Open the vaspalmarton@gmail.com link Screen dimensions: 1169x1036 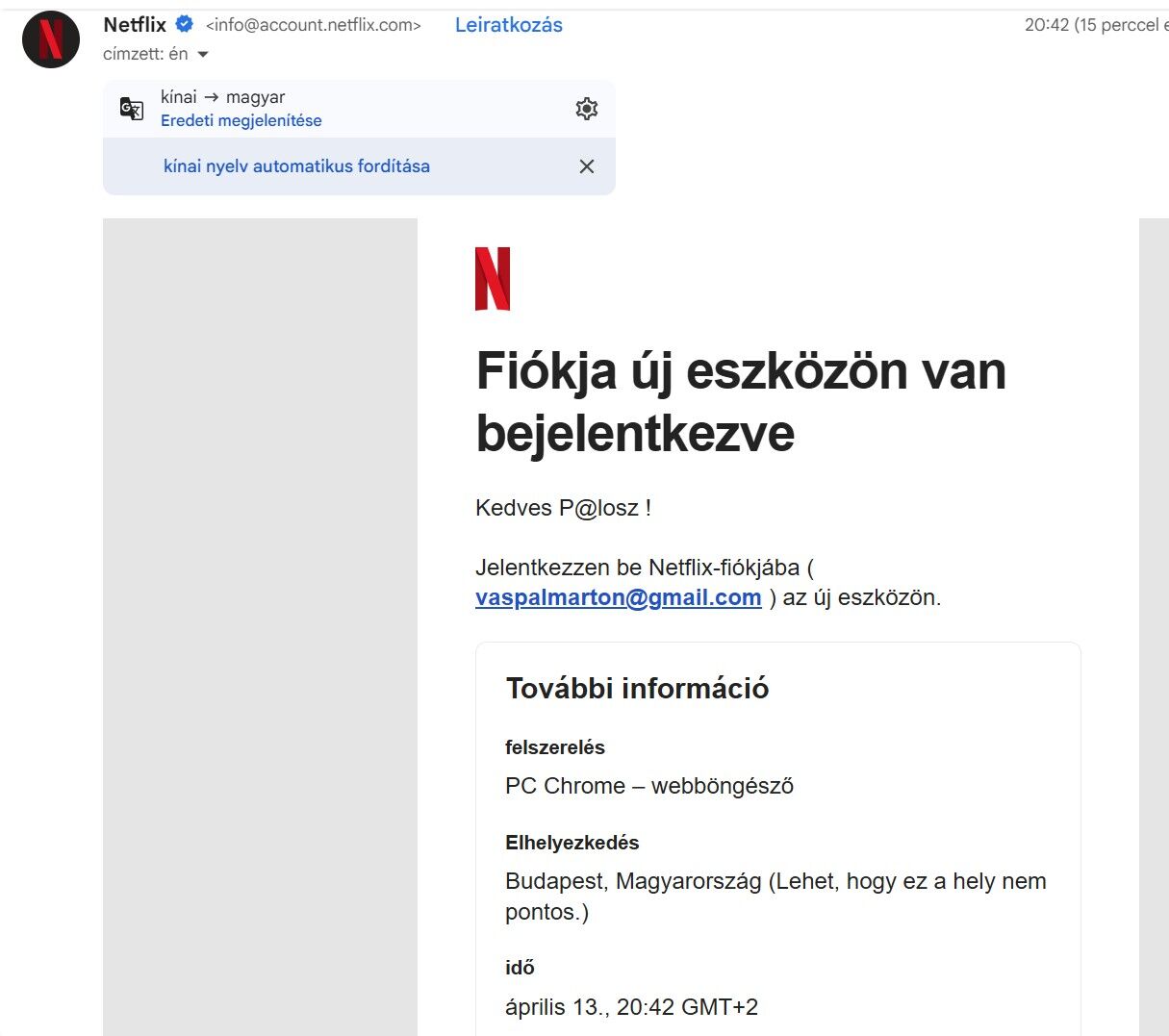[619, 597]
